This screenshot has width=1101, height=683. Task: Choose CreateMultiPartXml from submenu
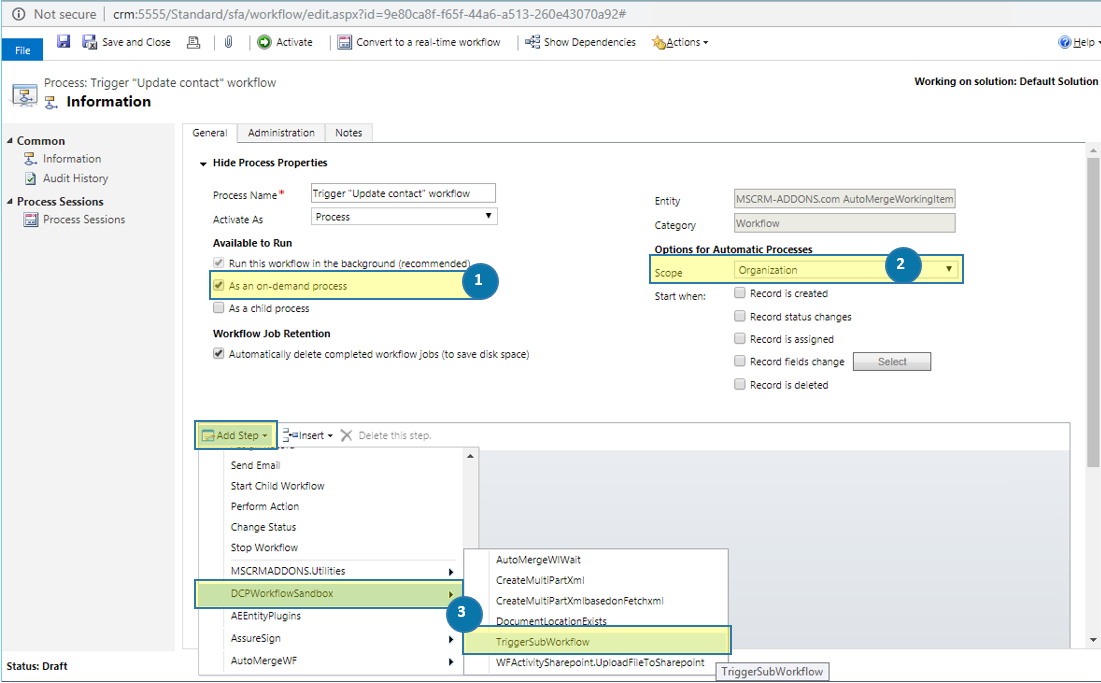[x=540, y=580]
